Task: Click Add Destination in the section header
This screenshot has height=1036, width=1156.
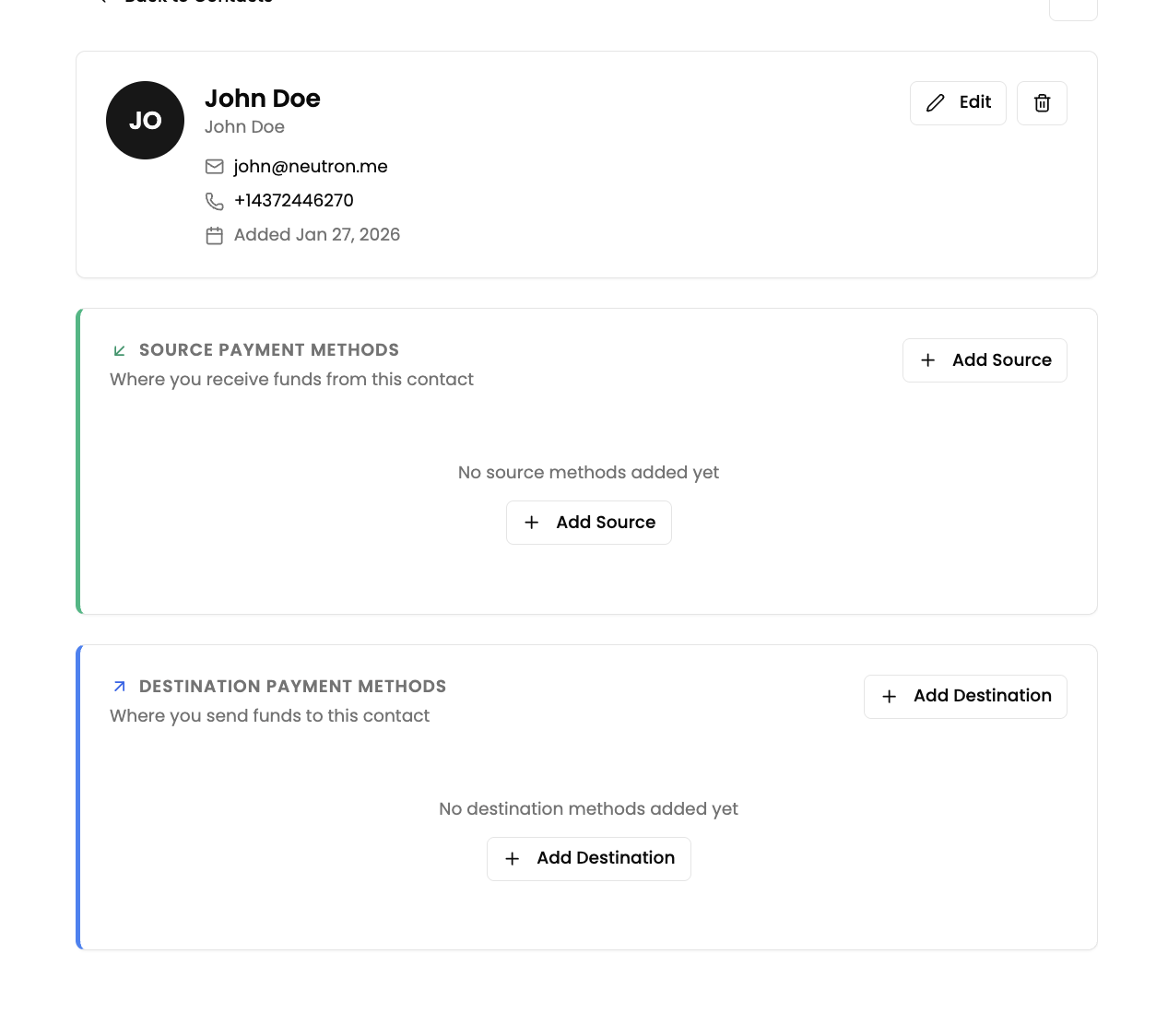Action: [965, 697]
